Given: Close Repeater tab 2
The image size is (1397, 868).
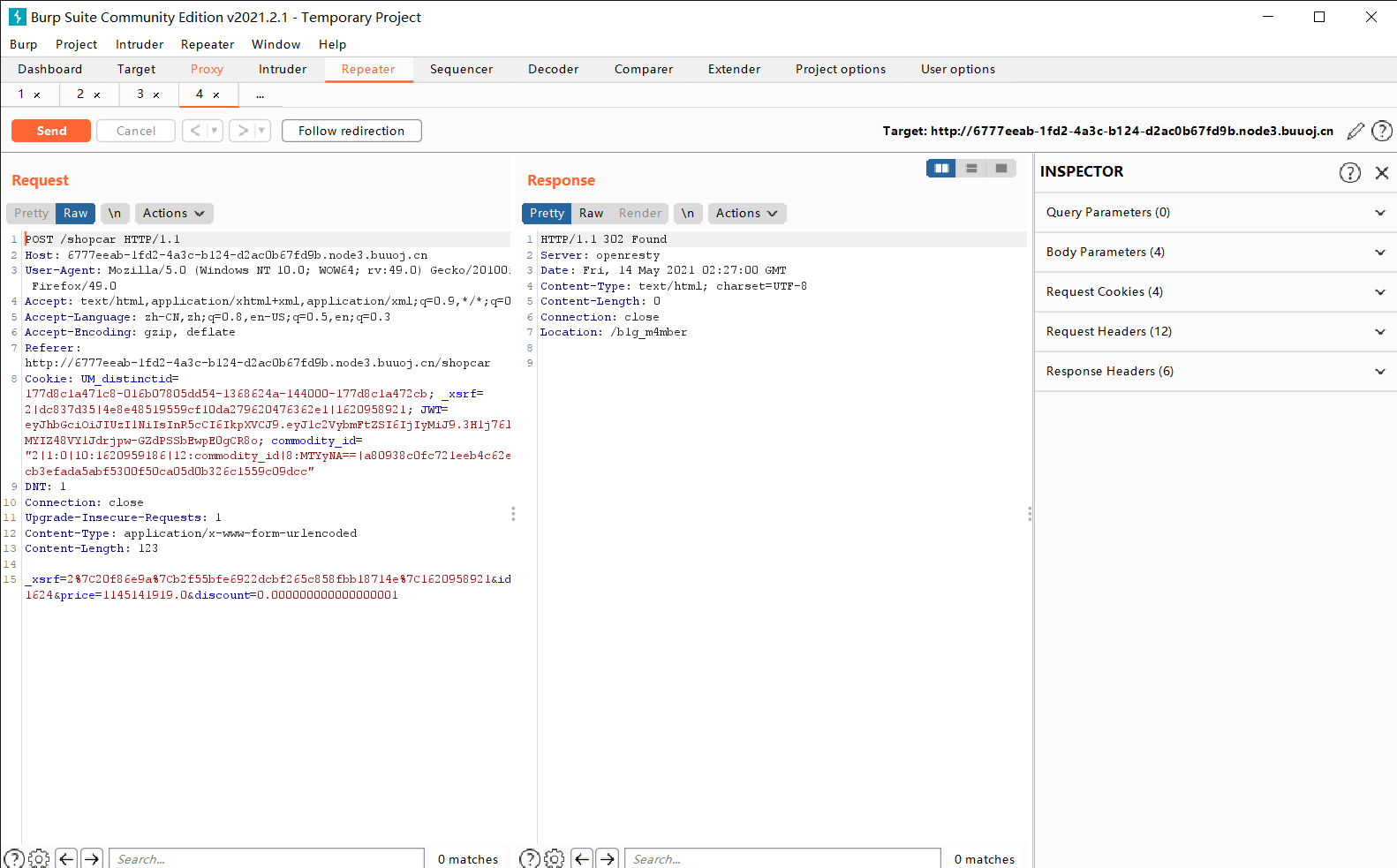Looking at the screenshot, I should 97,95.
